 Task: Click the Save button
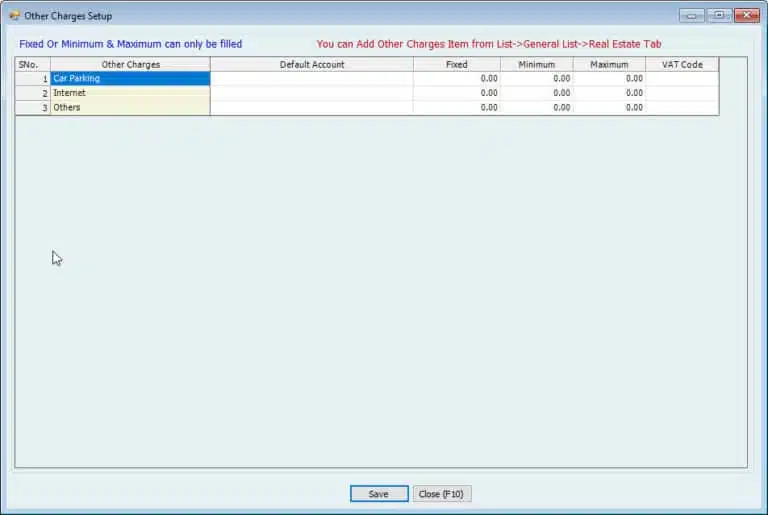(x=379, y=493)
